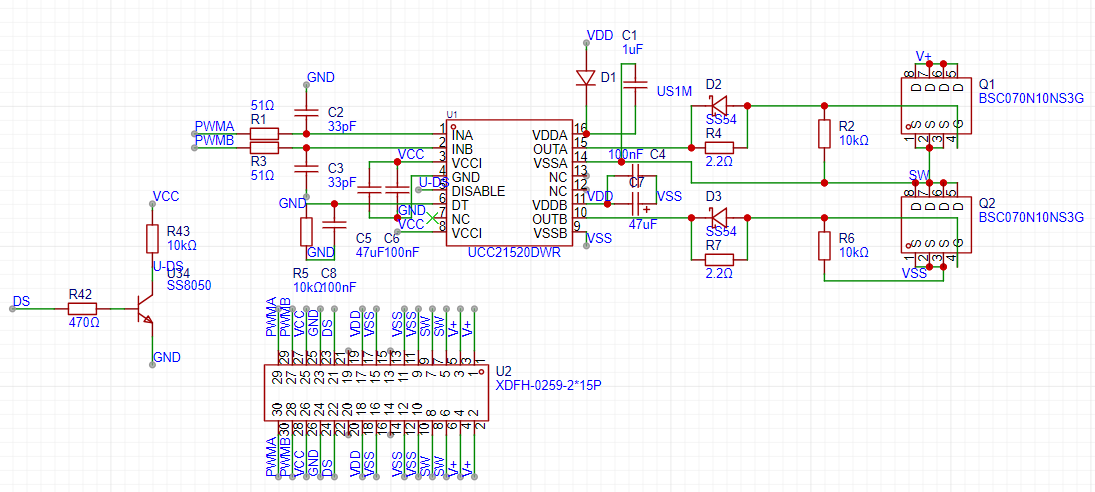Click the OUTA pin name on U1

551,149
